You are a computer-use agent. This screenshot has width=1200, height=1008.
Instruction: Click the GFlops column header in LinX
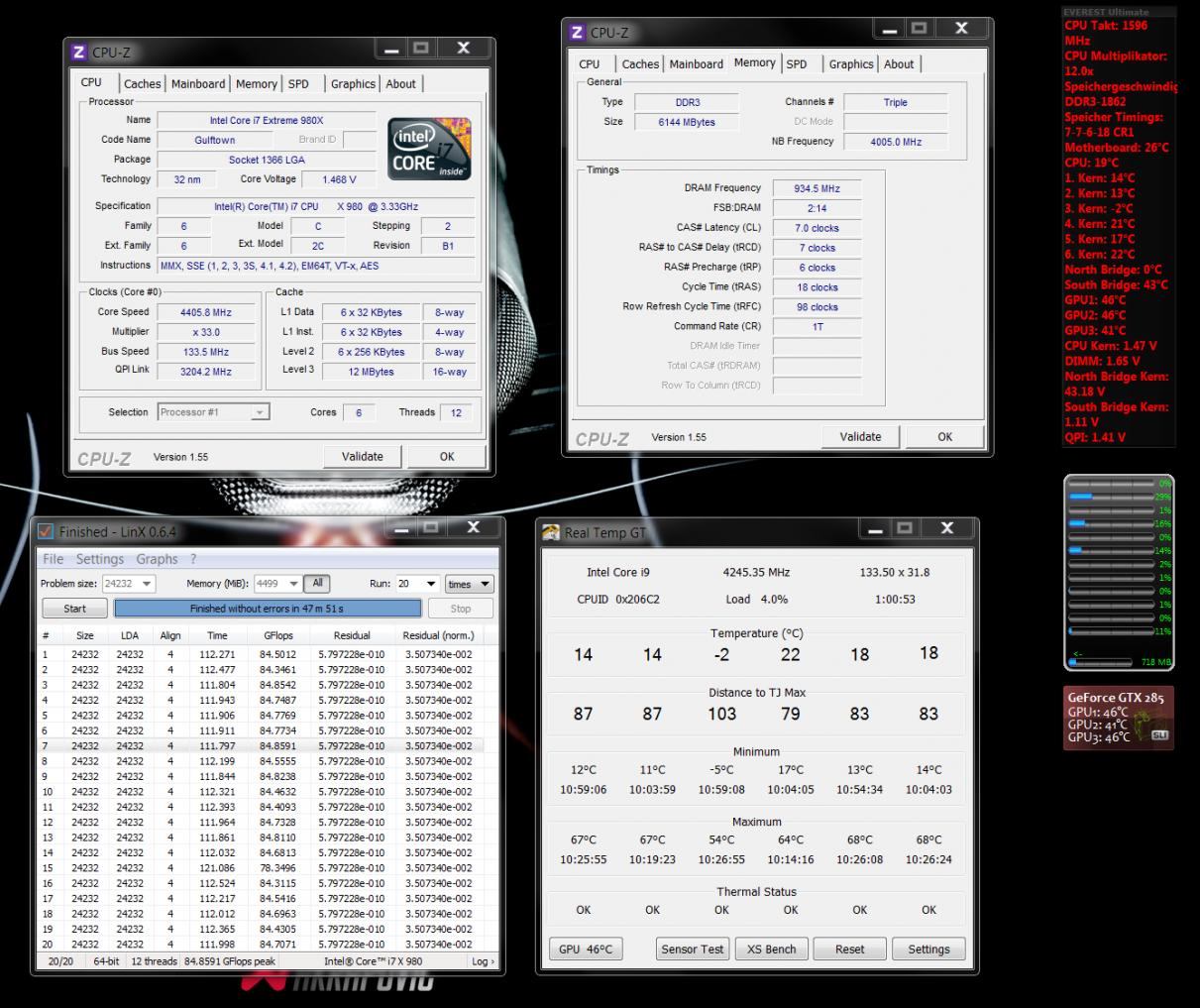[x=276, y=635]
